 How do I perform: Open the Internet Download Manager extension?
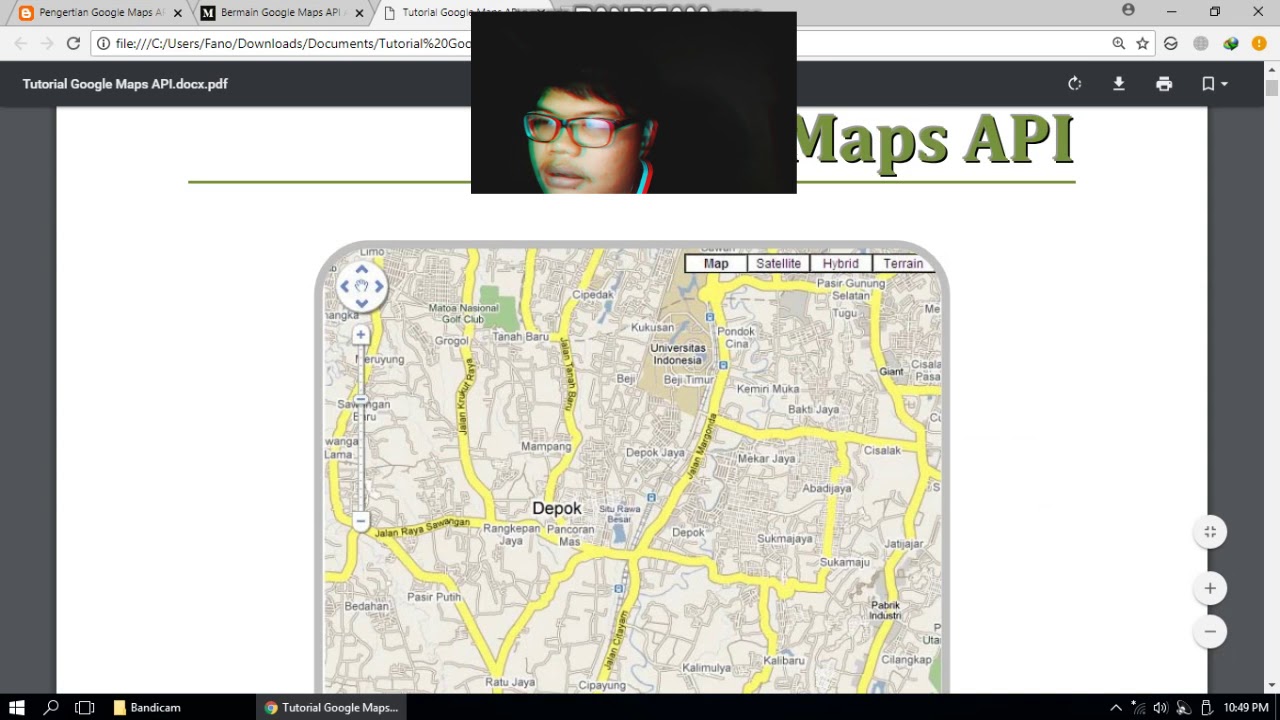pos(1231,43)
